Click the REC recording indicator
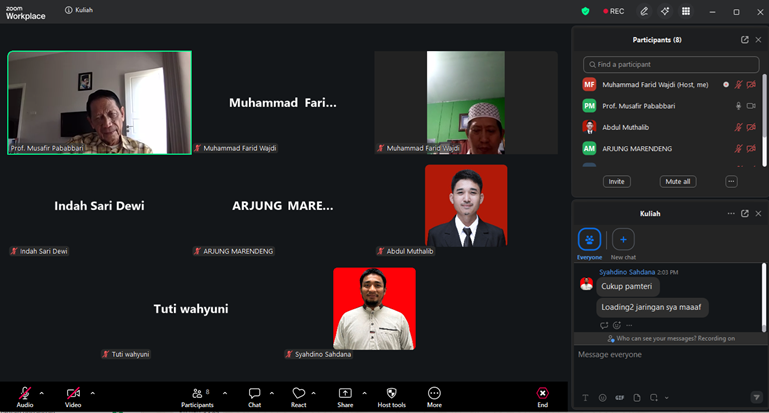The width and height of the screenshot is (769, 413). click(614, 11)
